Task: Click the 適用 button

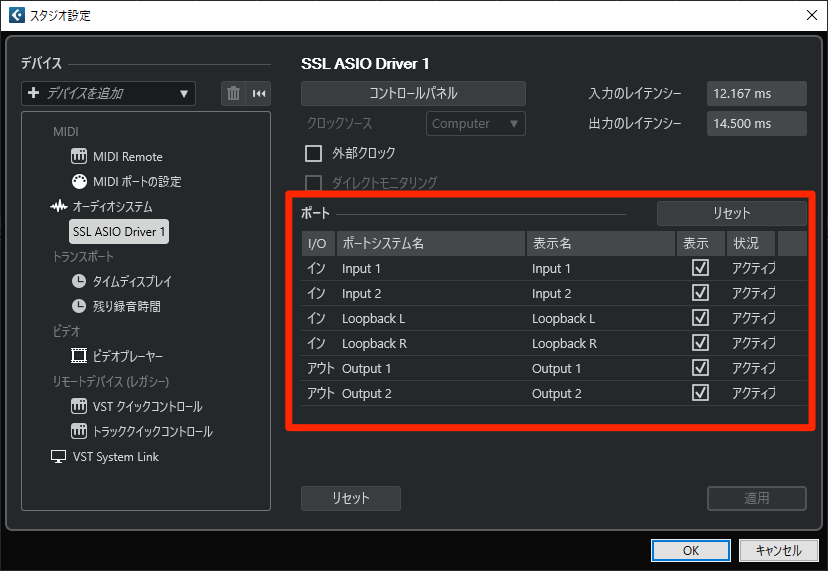Action: pos(757,498)
